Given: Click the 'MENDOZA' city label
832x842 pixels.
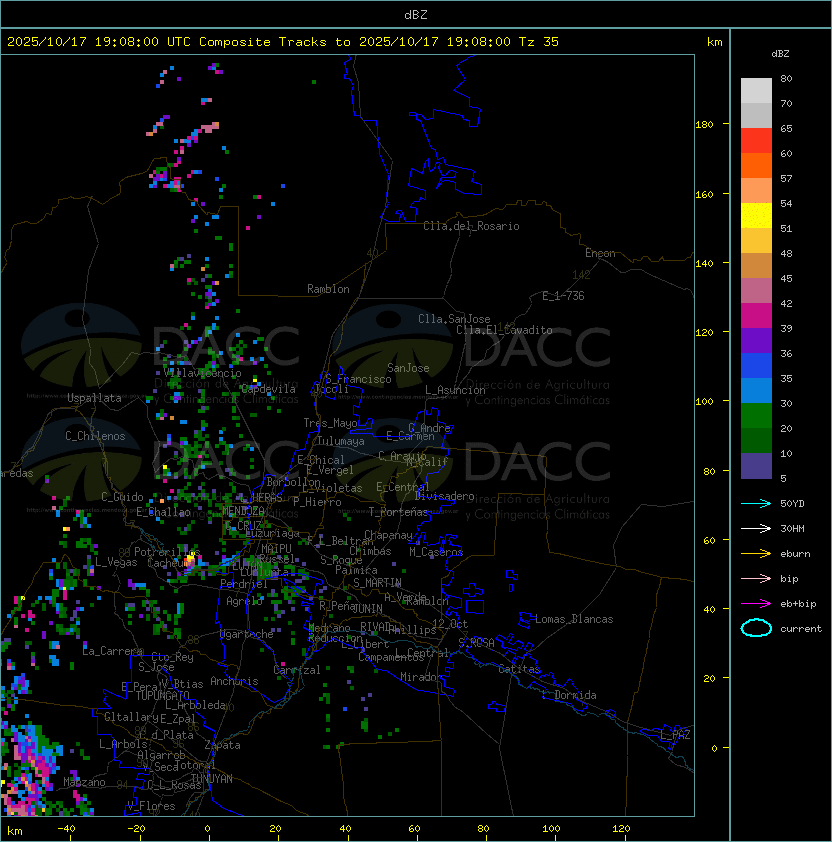Looking at the screenshot, I should click(x=243, y=511).
